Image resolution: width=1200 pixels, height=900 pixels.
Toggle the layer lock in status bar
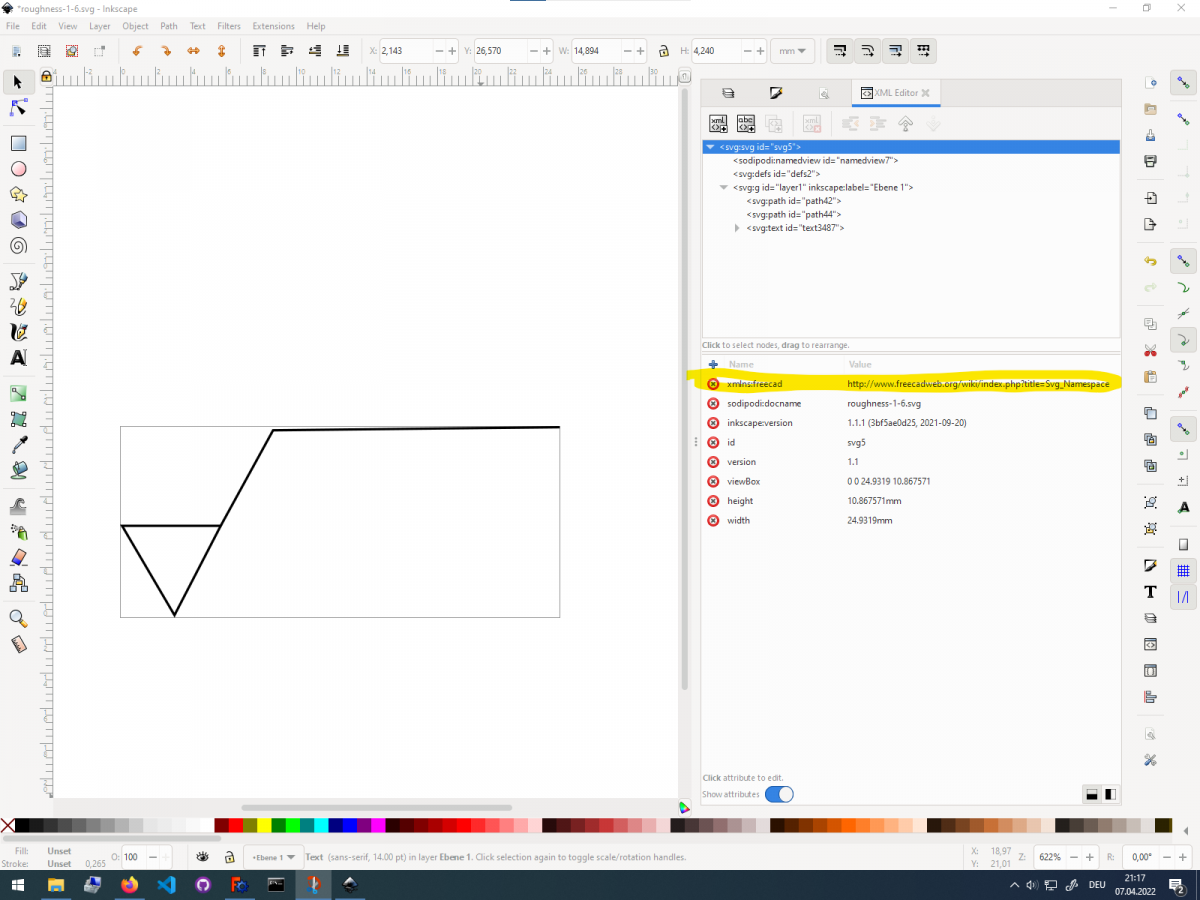pyautogui.click(x=229, y=857)
